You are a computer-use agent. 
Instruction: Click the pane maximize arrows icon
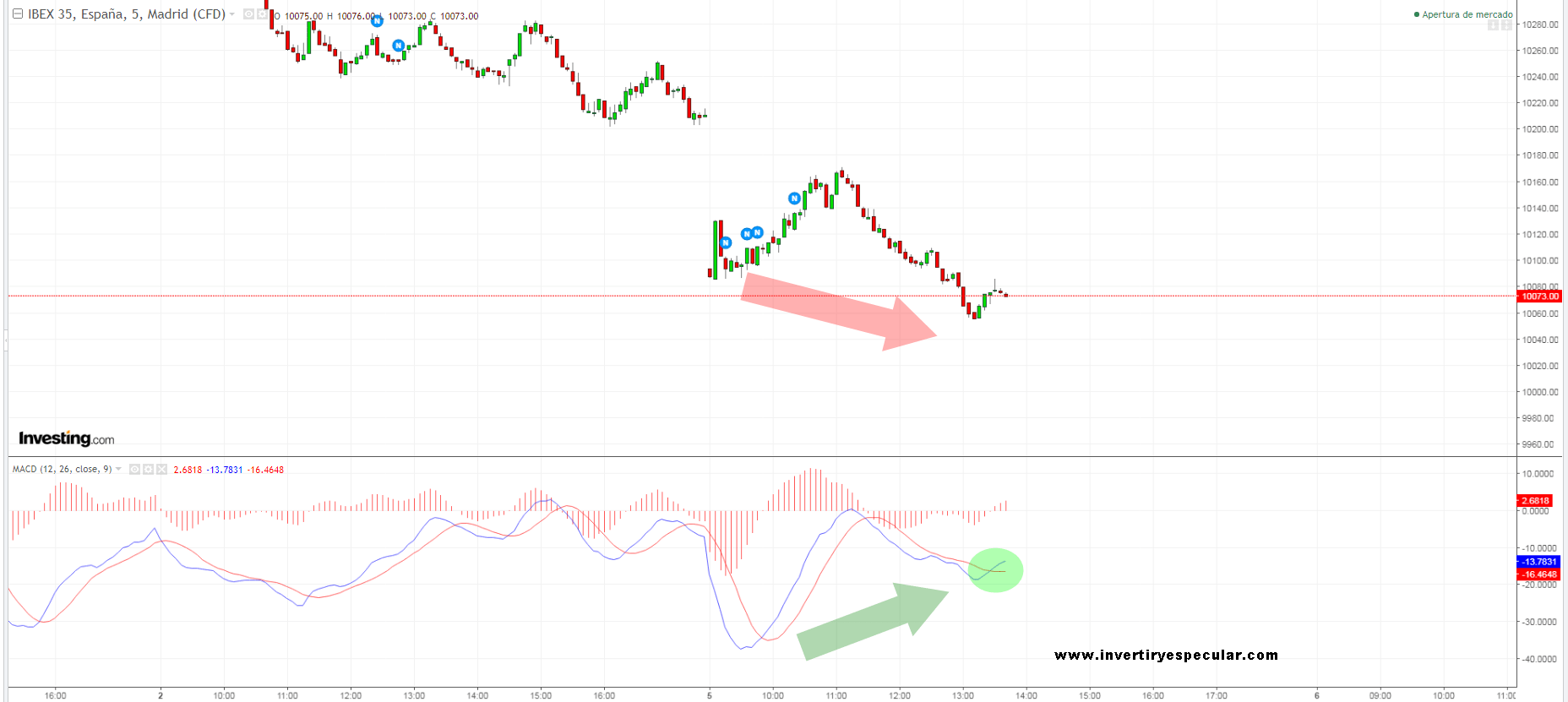(1506, 26)
